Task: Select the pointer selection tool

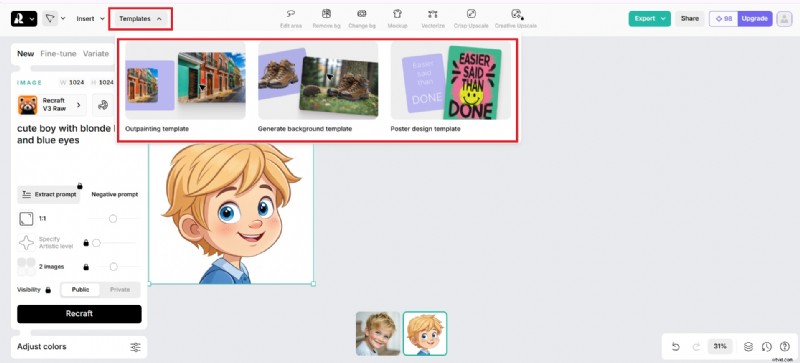Action: coord(49,19)
